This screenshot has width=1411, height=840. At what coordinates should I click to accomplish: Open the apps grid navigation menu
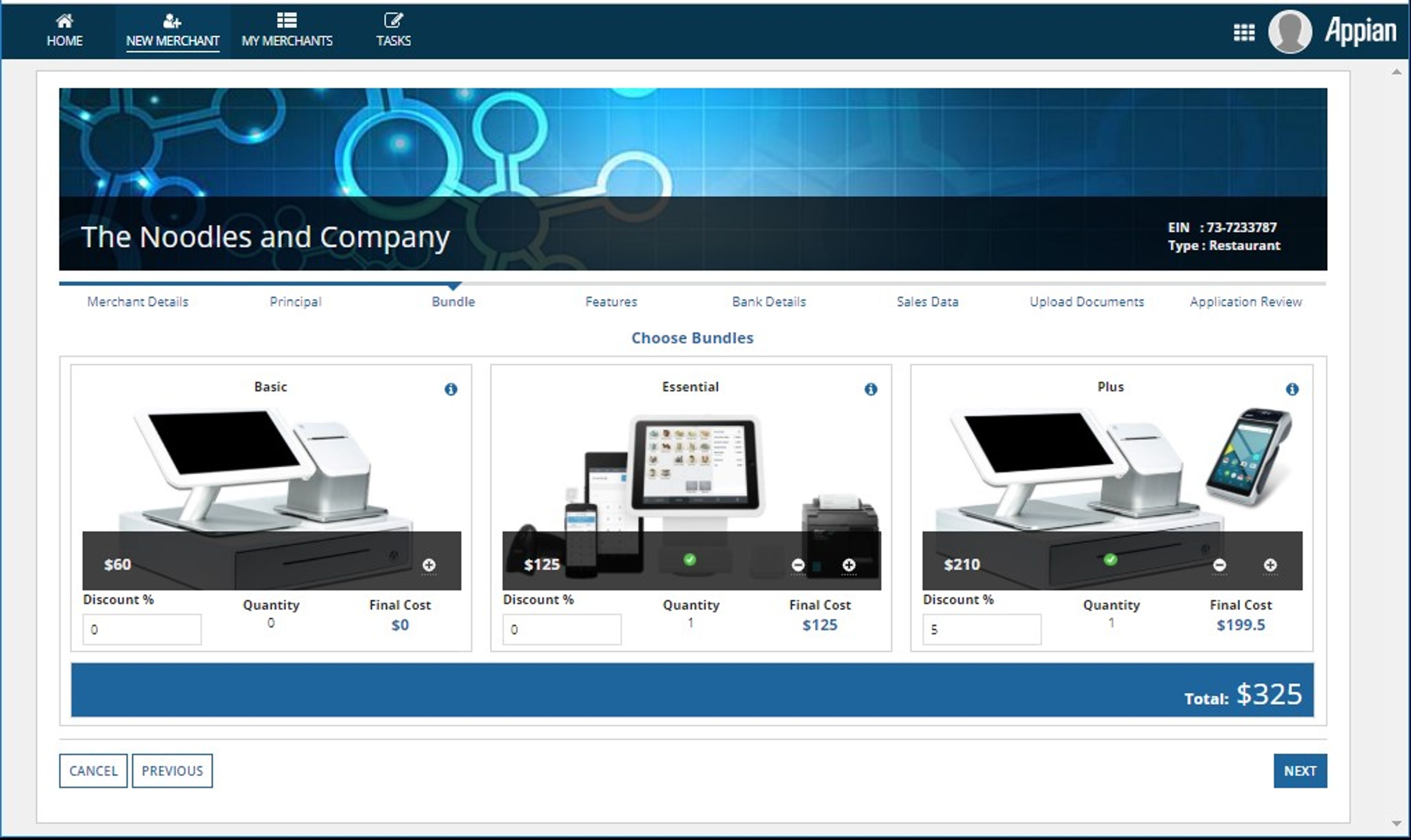[1243, 32]
